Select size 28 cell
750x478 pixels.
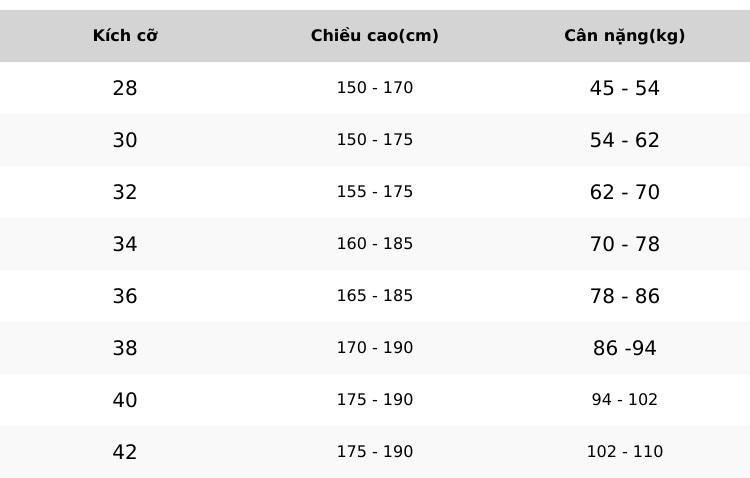coord(125,88)
